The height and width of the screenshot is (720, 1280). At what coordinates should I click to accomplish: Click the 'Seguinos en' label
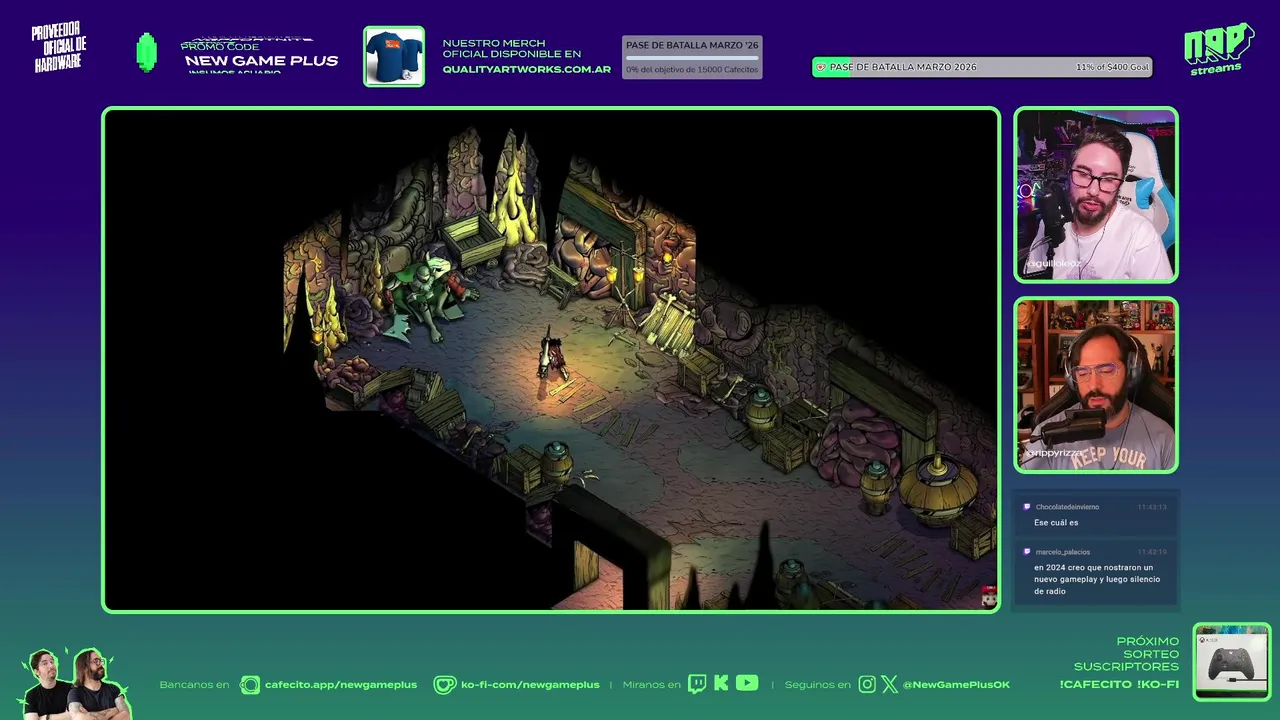point(817,685)
